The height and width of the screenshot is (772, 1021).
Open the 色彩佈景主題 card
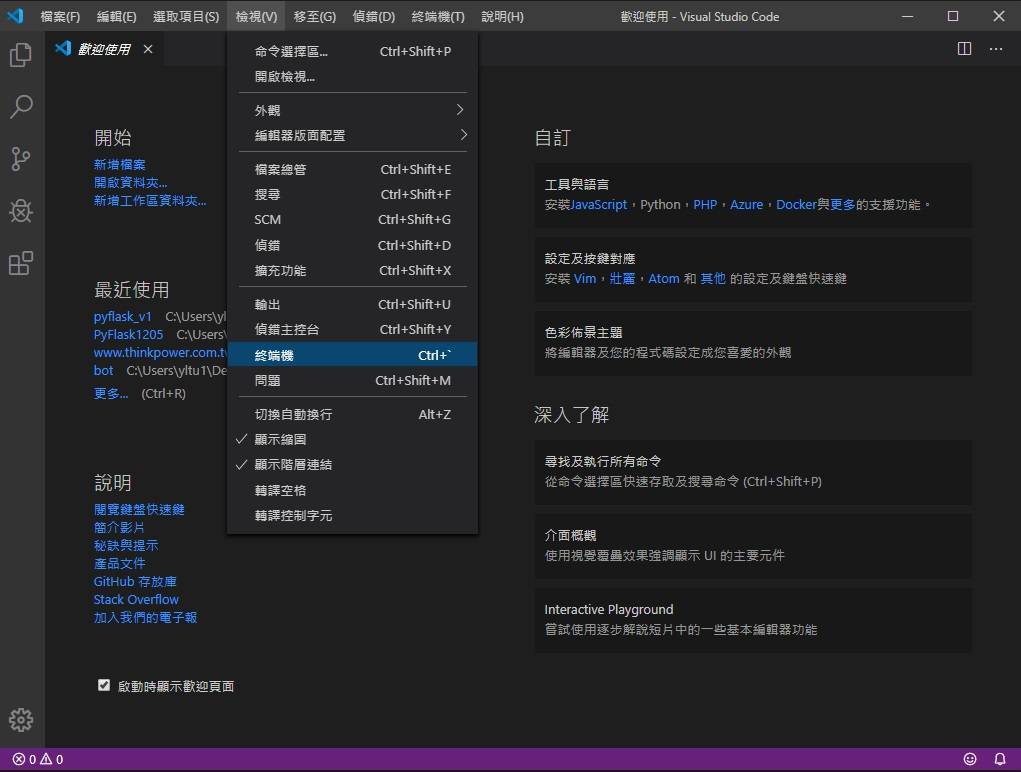[x=753, y=343]
